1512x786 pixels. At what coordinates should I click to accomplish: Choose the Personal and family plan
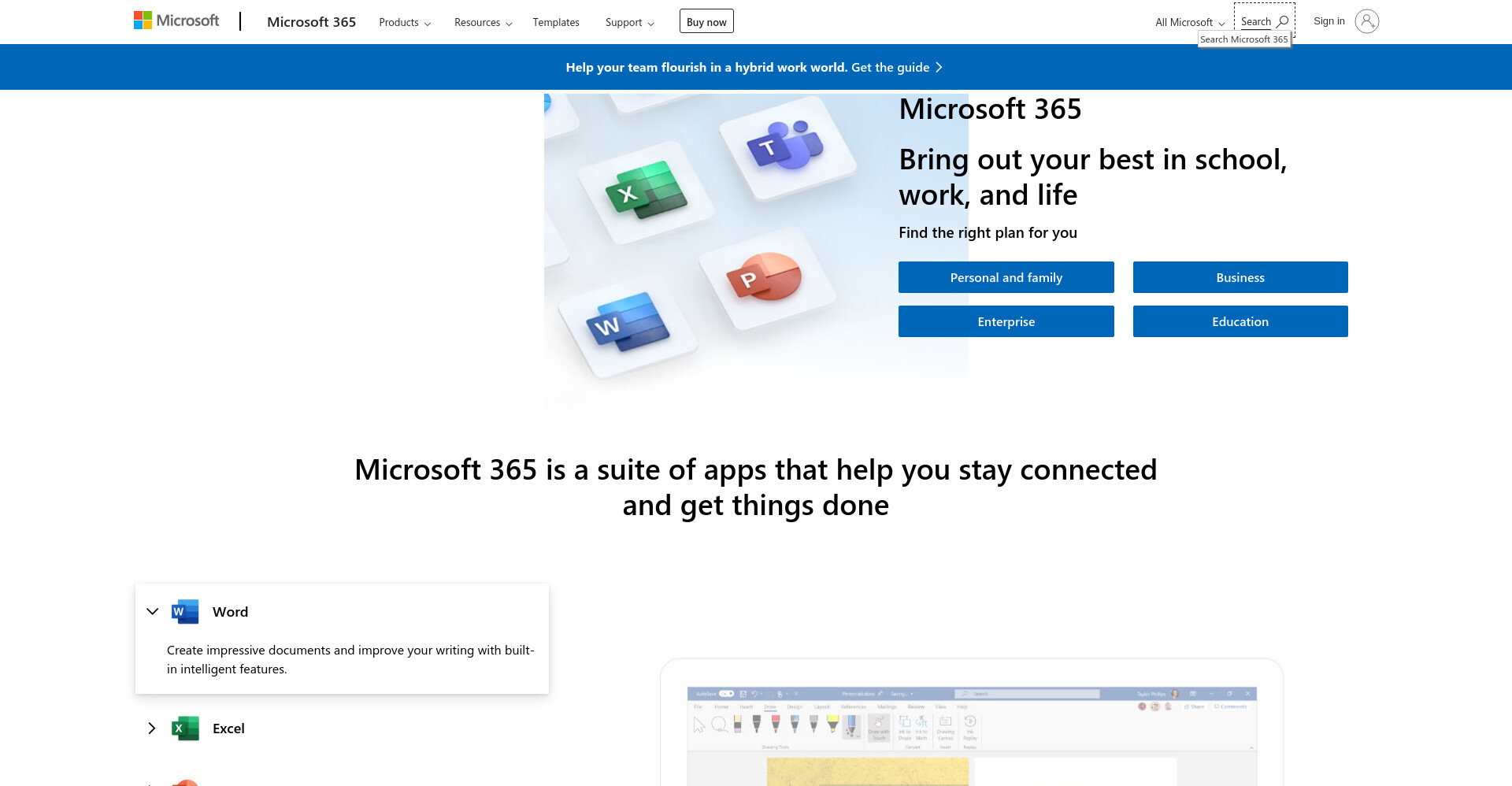pos(1006,277)
